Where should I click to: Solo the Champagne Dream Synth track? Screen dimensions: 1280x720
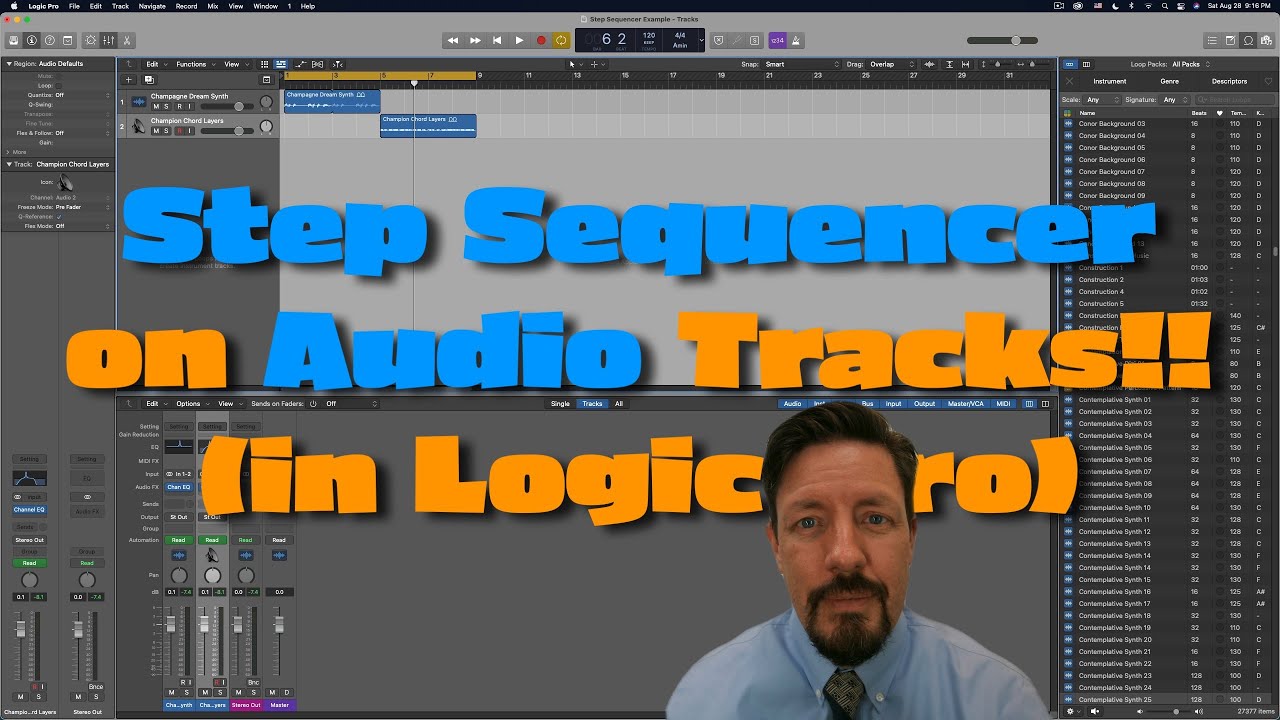click(166, 106)
